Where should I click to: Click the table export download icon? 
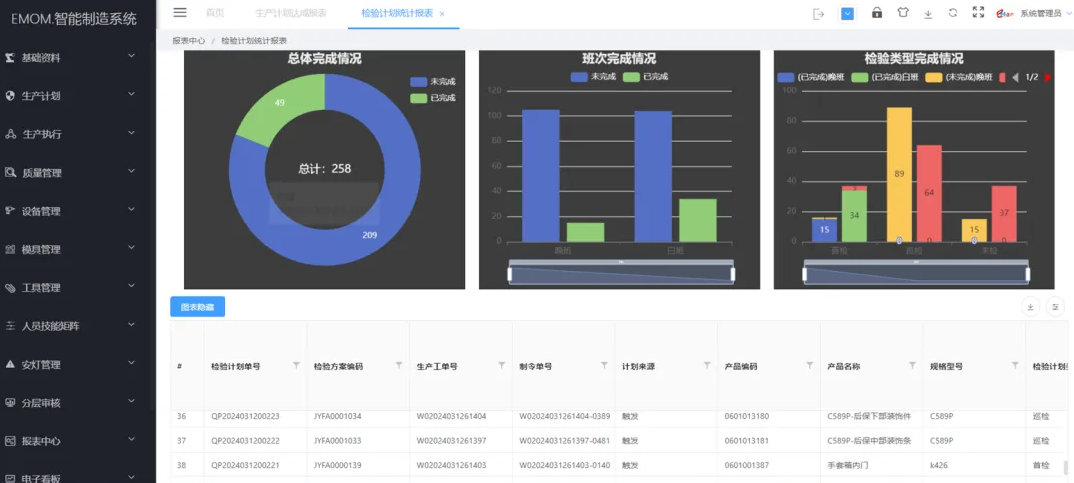1030,307
